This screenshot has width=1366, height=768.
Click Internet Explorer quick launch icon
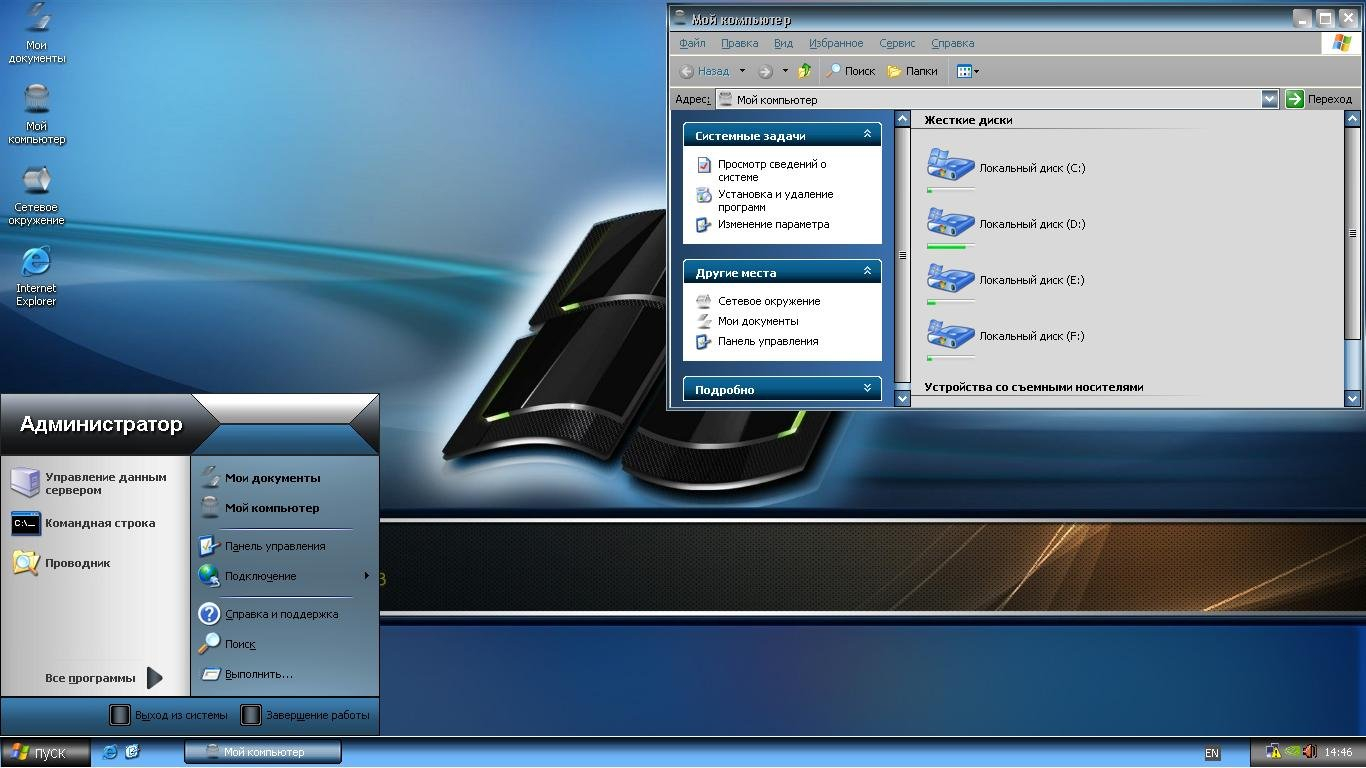coord(110,752)
